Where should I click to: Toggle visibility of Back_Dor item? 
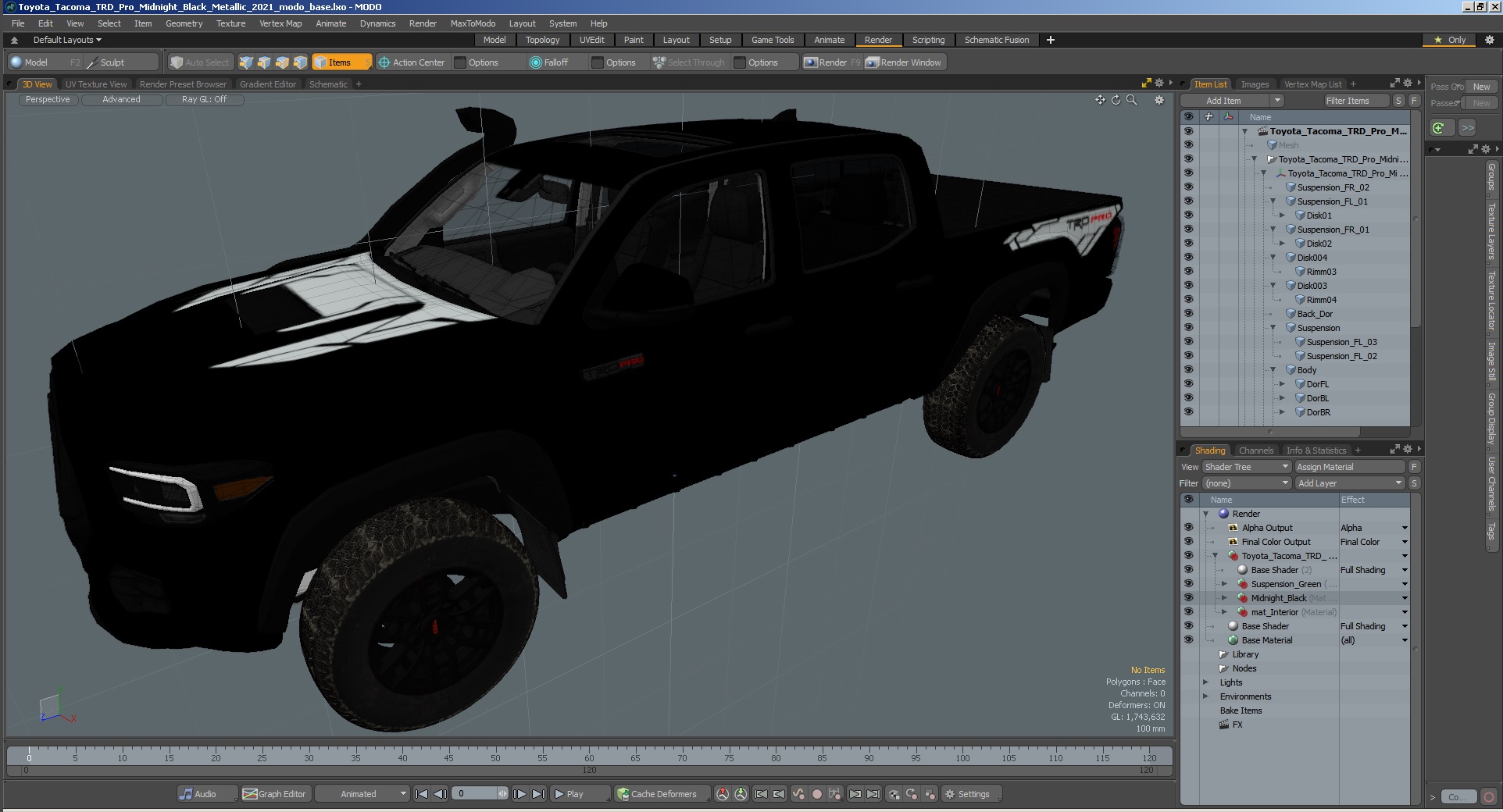1188,314
